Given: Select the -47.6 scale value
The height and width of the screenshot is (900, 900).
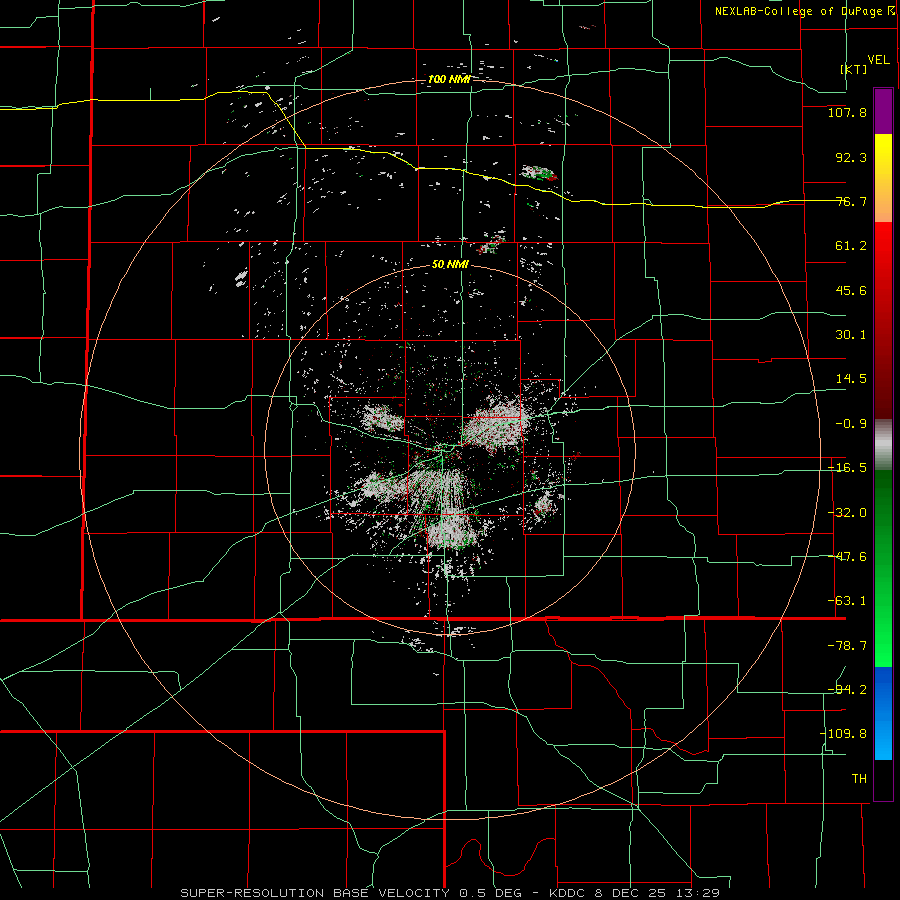Looking at the screenshot, I should (847, 557).
